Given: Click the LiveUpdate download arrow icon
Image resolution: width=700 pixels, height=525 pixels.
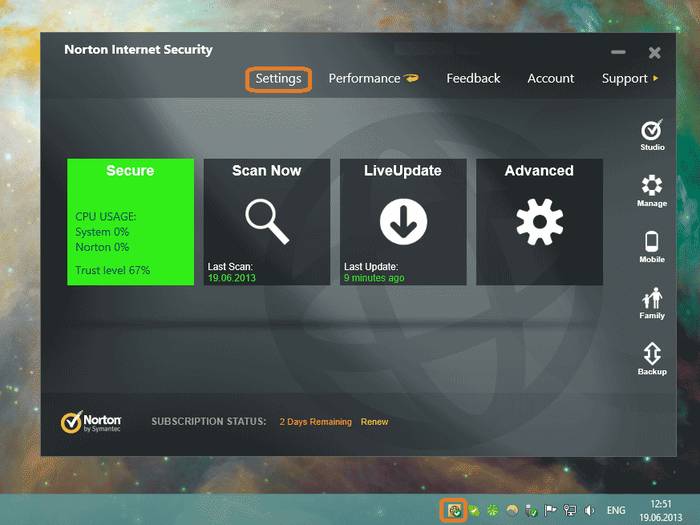Looking at the screenshot, I should point(403,222).
